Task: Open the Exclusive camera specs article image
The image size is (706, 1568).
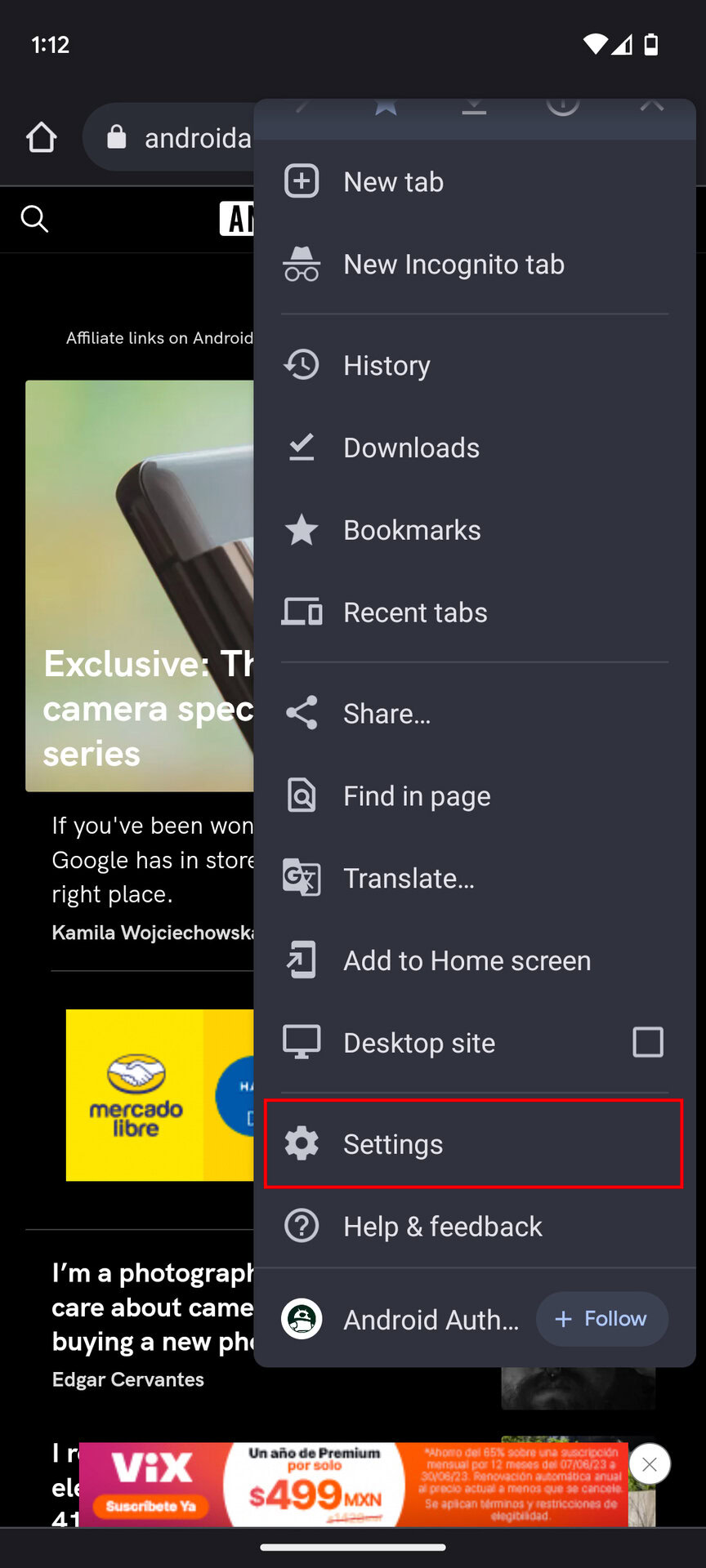Action: [x=140, y=586]
